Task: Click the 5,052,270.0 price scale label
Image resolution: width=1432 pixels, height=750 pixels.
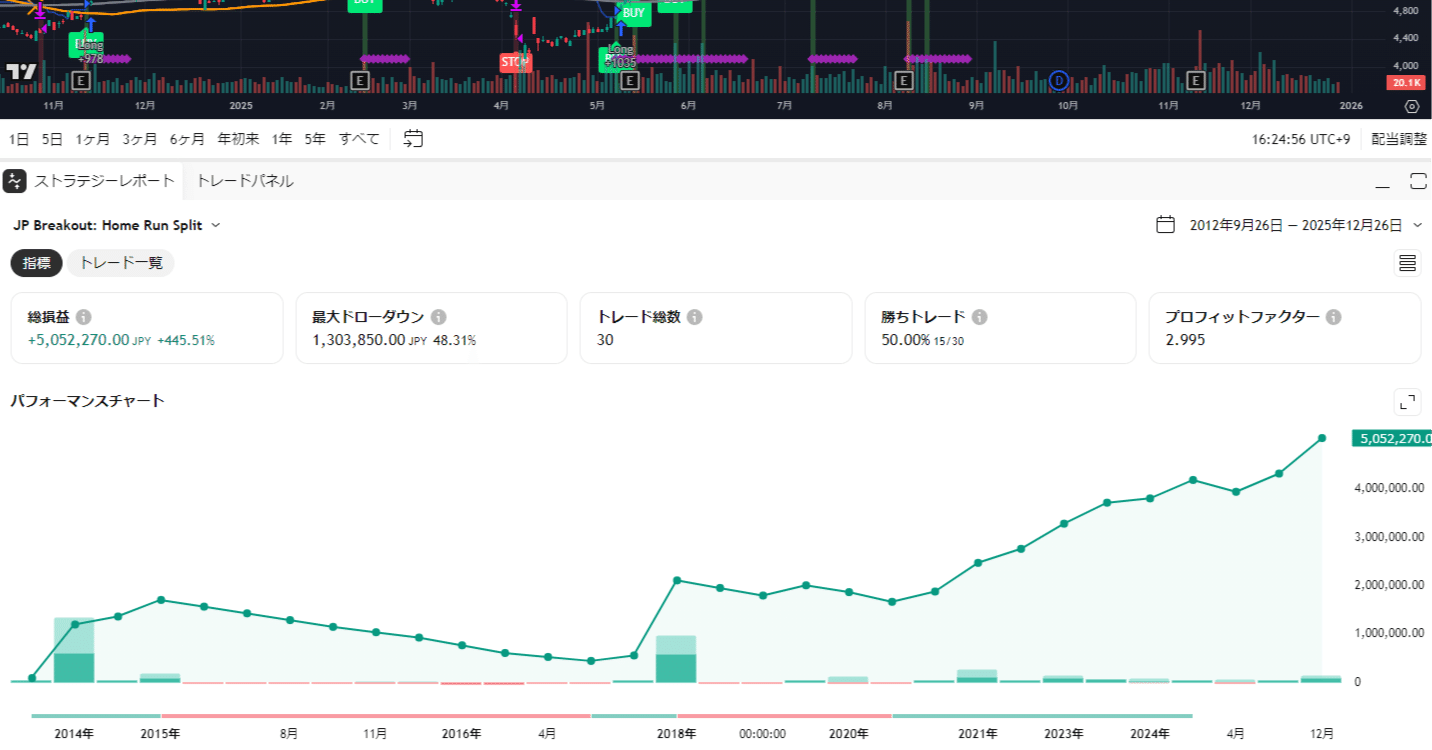Action: pyautogui.click(x=1392, y=438)
